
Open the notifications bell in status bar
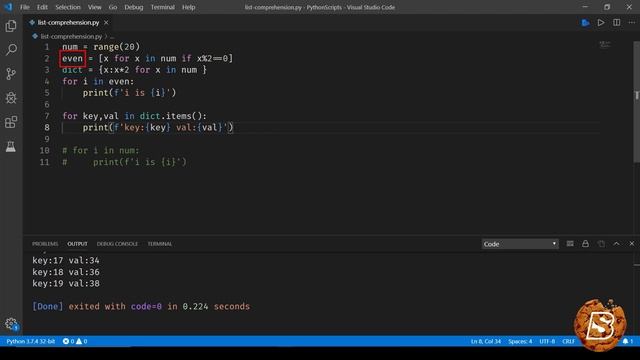coord(627,341)
